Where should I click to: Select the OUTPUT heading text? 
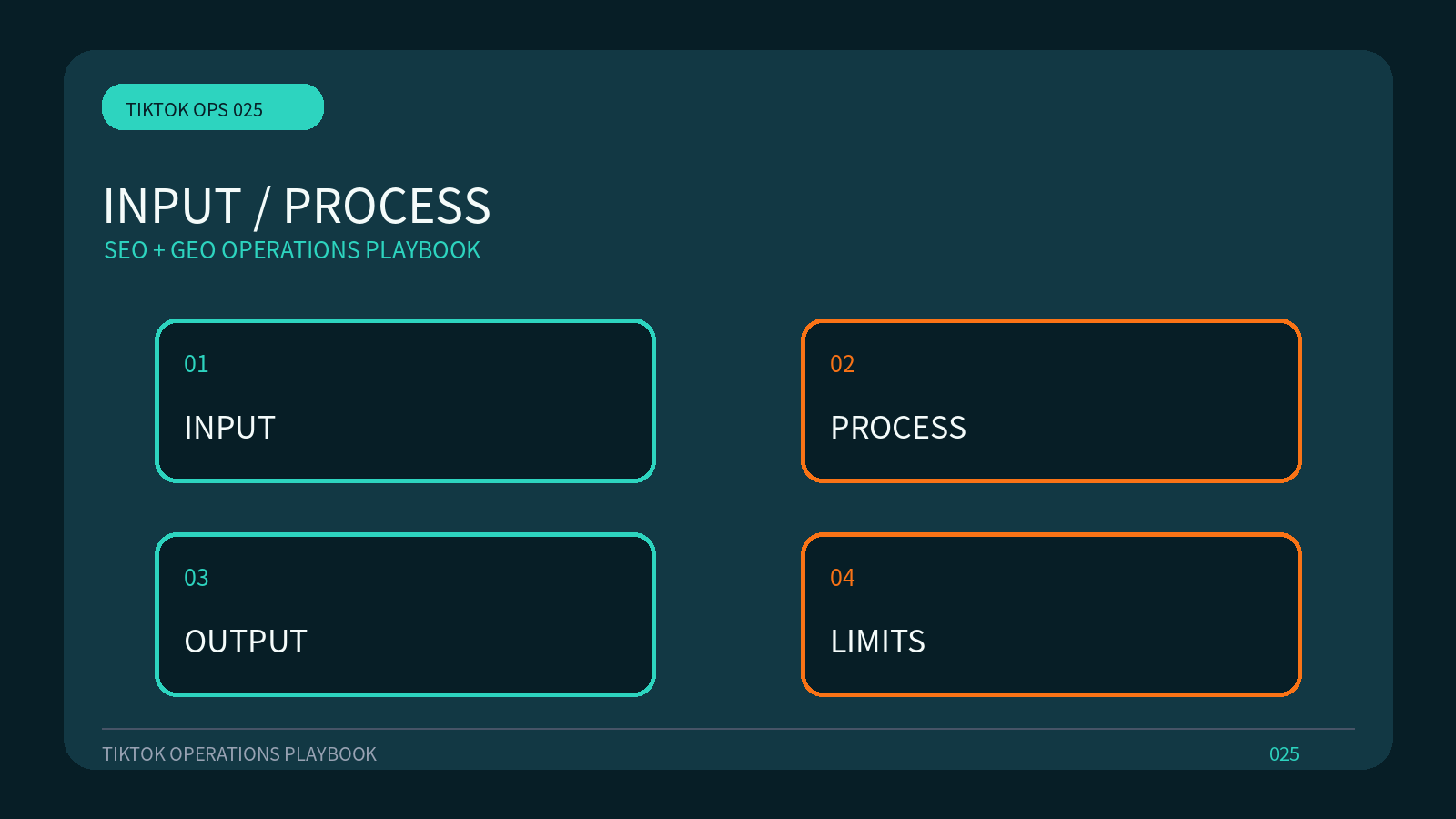click(x=246, y=642)
